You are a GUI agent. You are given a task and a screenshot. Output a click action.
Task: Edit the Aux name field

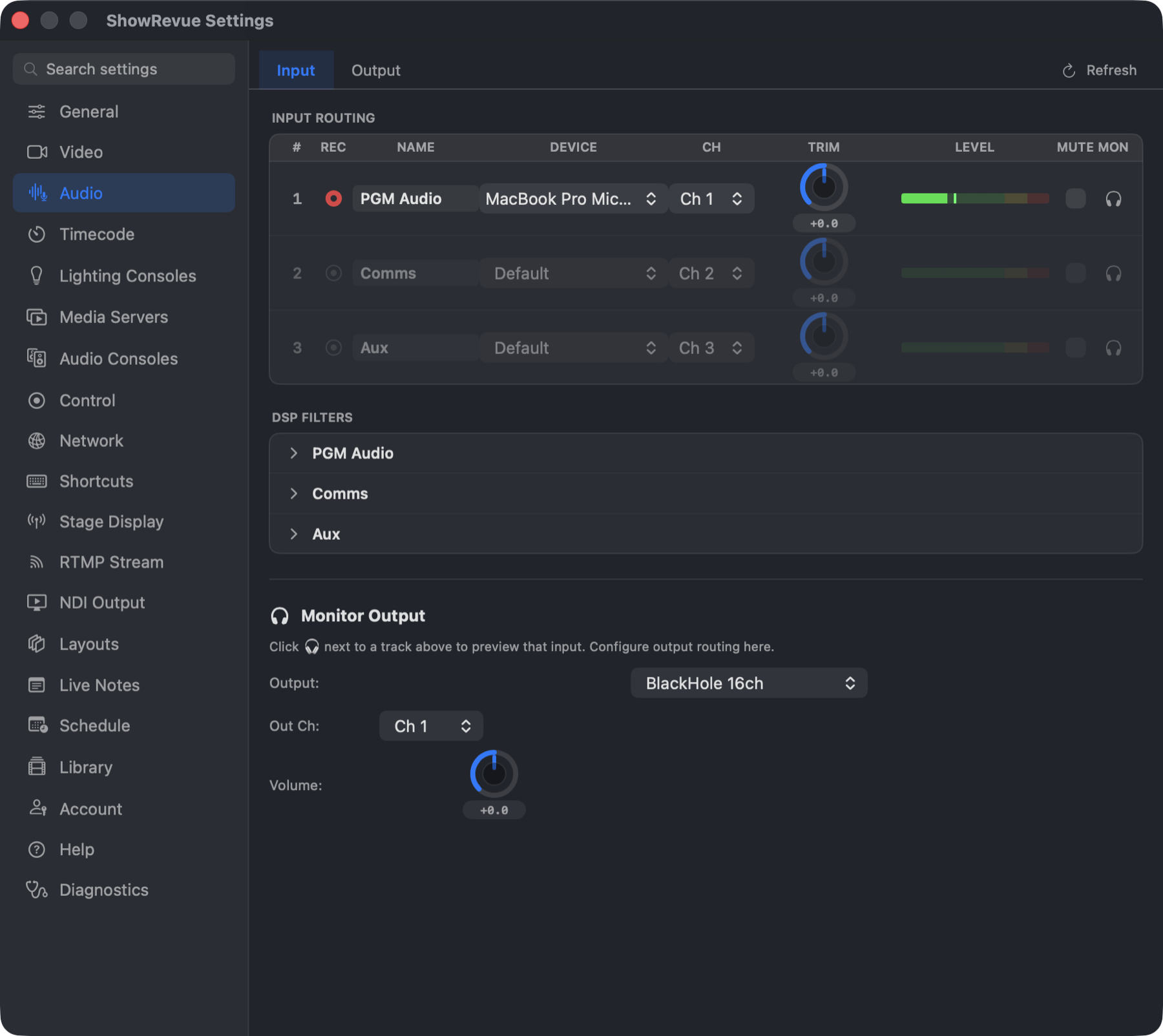pyautogui.click(x=415, y=347)
